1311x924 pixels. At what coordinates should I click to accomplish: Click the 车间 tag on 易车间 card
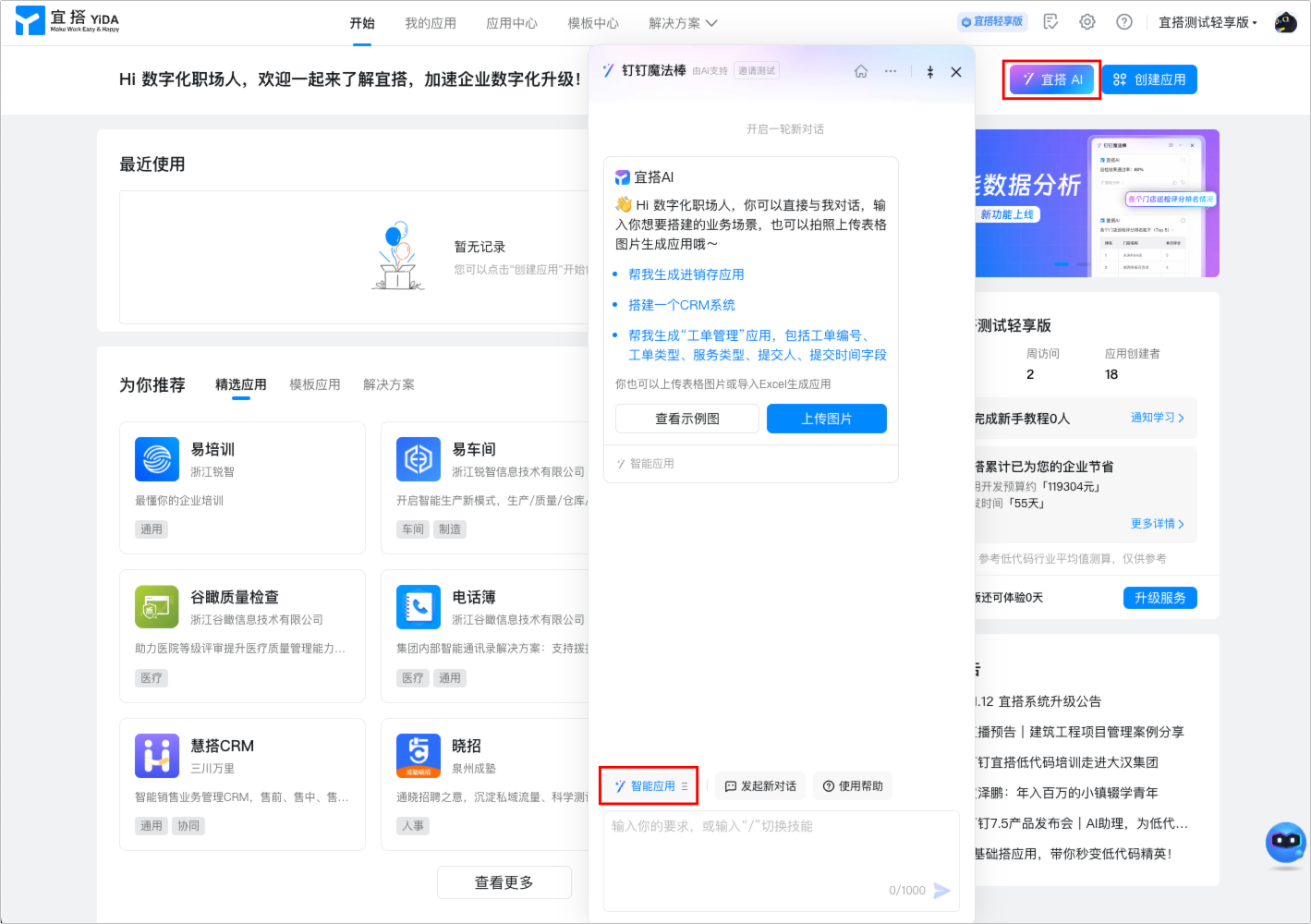pos(413,529)
